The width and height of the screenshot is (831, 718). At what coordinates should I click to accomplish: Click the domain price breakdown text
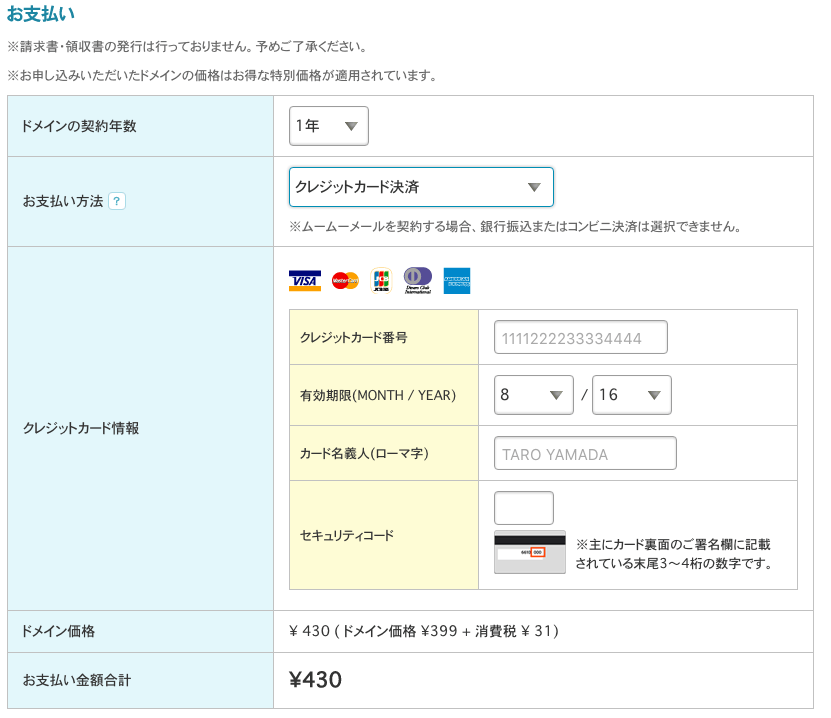click(423, 631)
